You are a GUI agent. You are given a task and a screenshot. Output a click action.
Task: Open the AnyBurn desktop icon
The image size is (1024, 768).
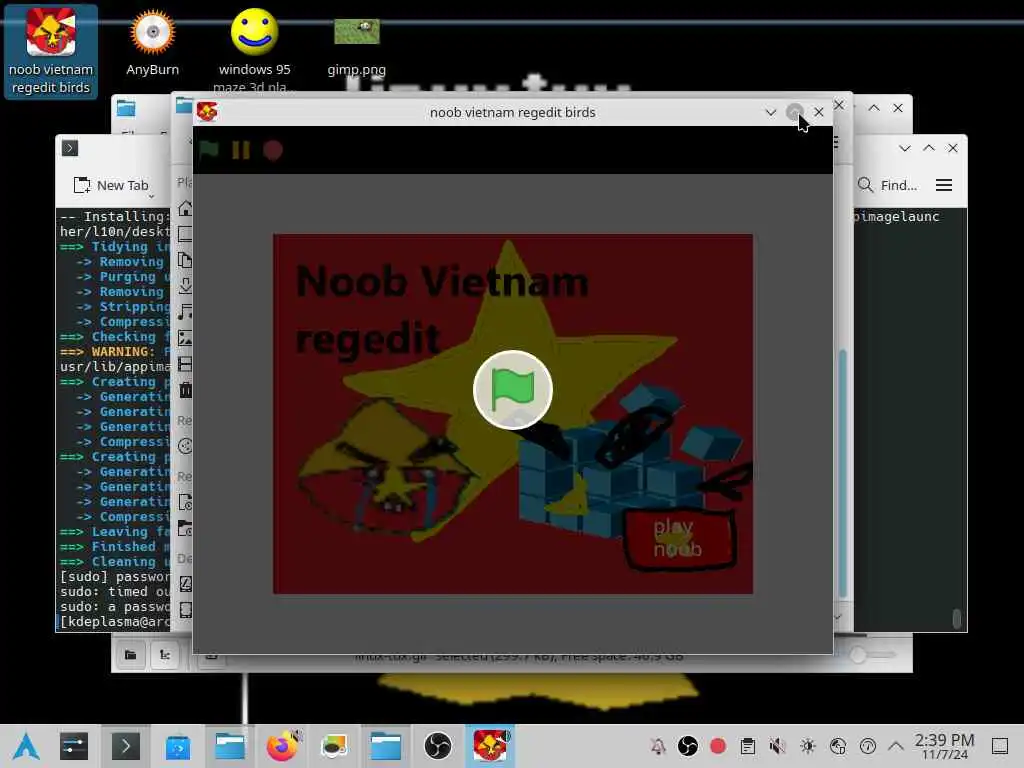[x=152, y=44]
